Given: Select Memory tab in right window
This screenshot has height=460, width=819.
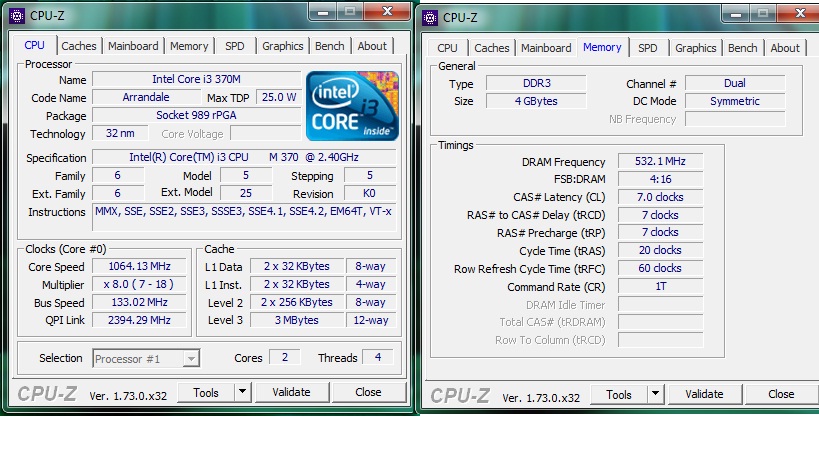Looking at the screenshot, I should tap(602, 47).
